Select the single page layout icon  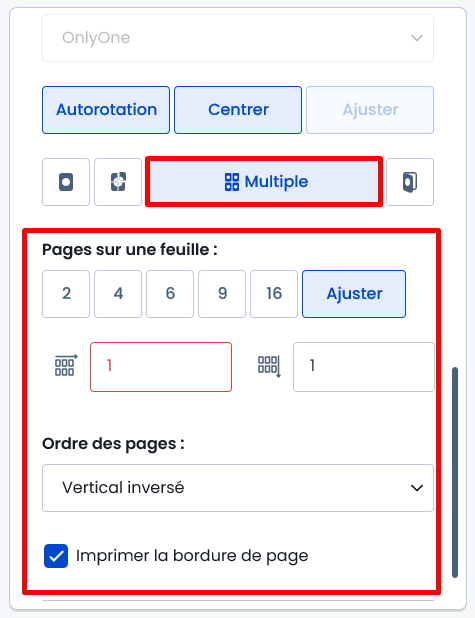click(66, 182)
